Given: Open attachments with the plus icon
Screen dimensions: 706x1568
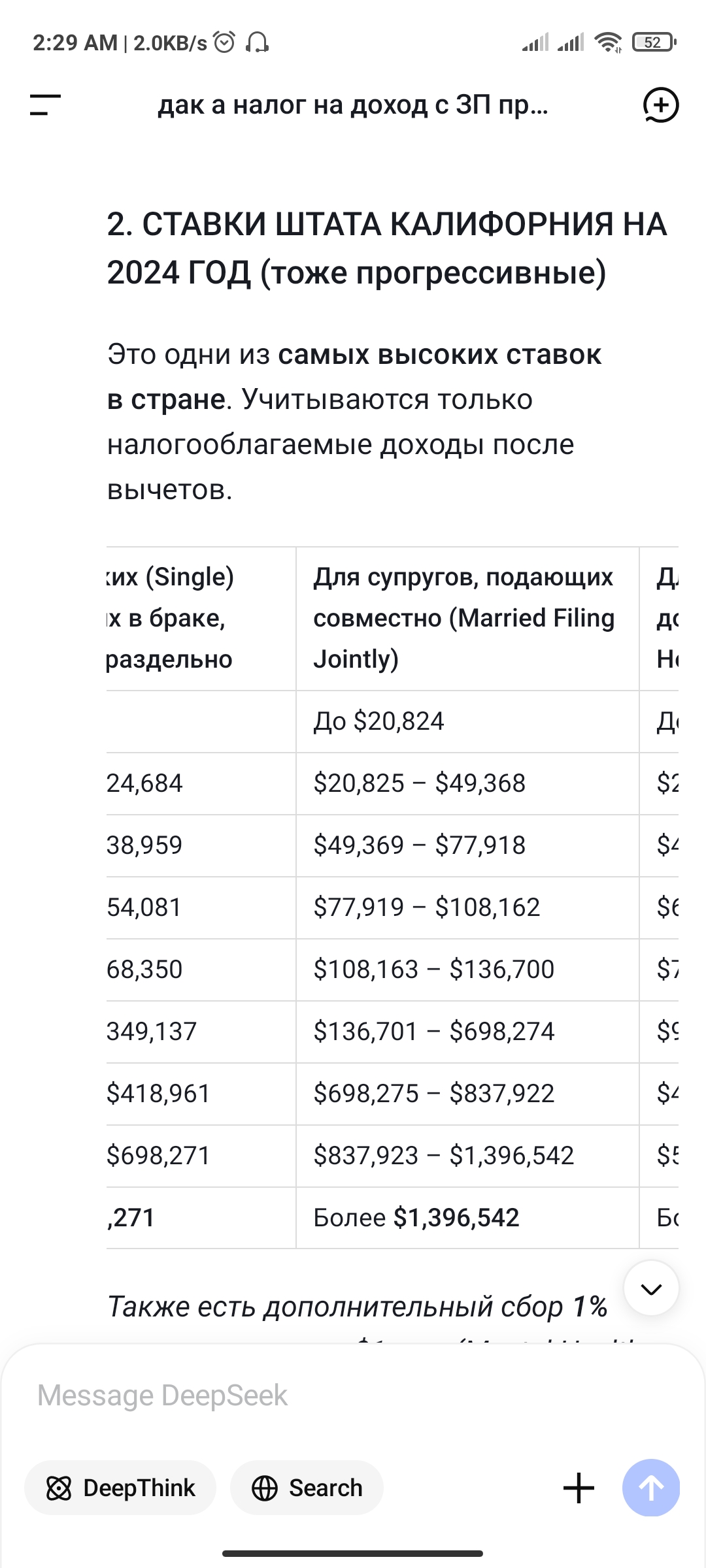Looking at the screenshot, I should tap(579, 1488).
